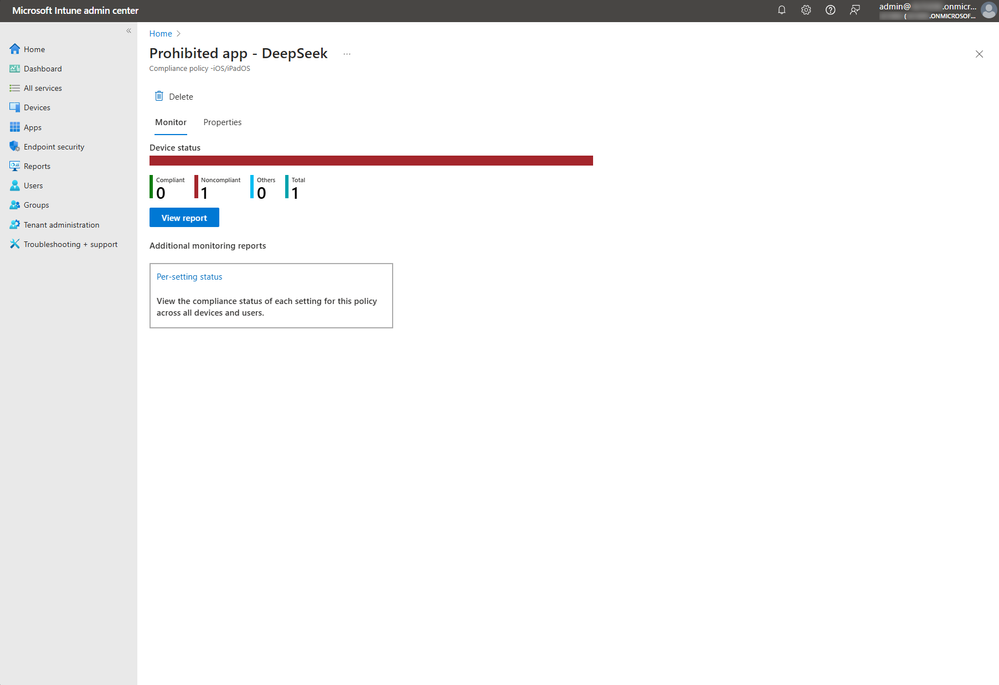Viewport: 999px width, 685px height.
Task: Open the Dashboard icon in sidebar
Action: [15, 69]
